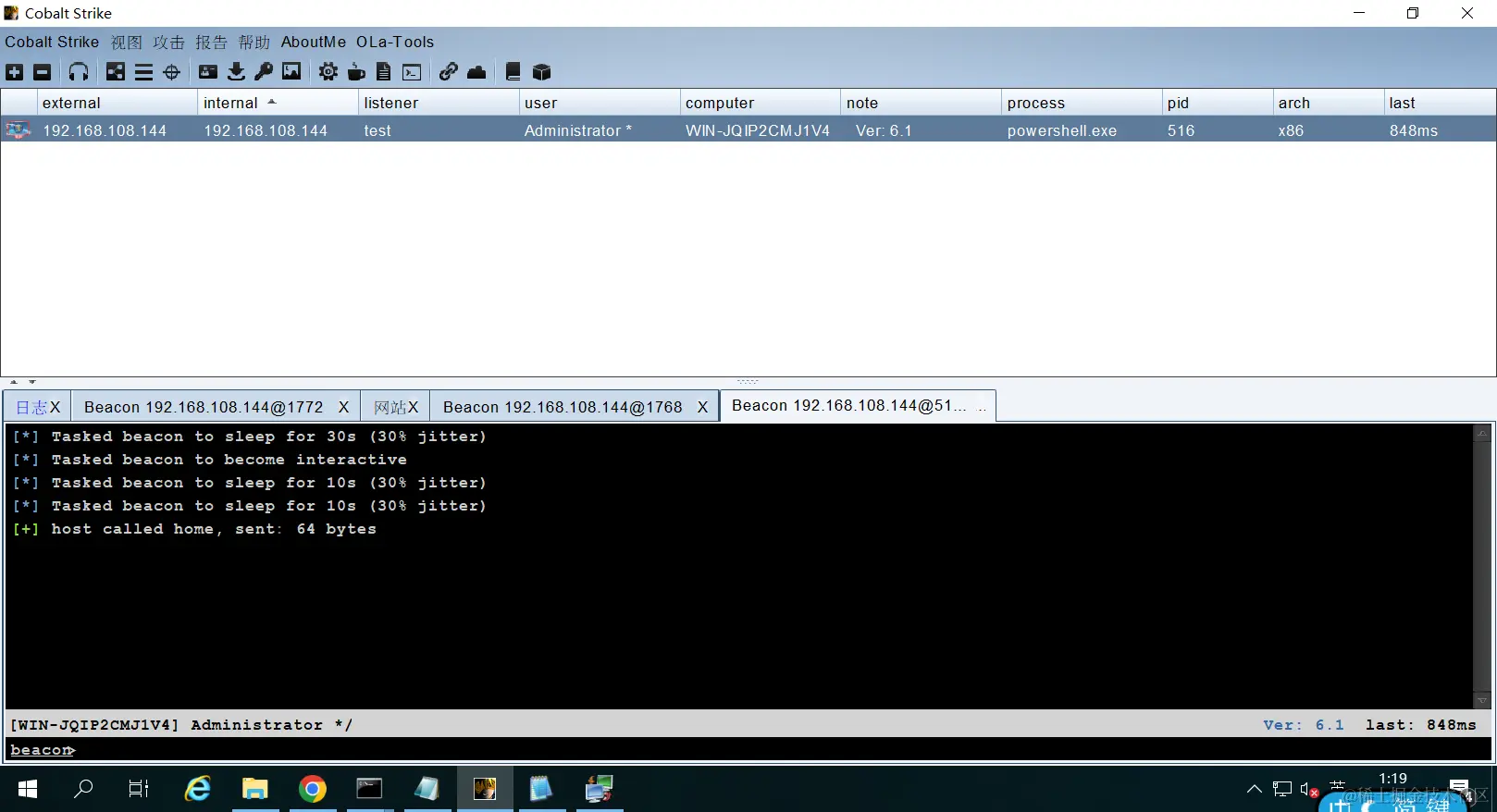This screenshot has height=812, width=1497.
Task: Switch to the pivot graph view icon
Action: point(116,72)
